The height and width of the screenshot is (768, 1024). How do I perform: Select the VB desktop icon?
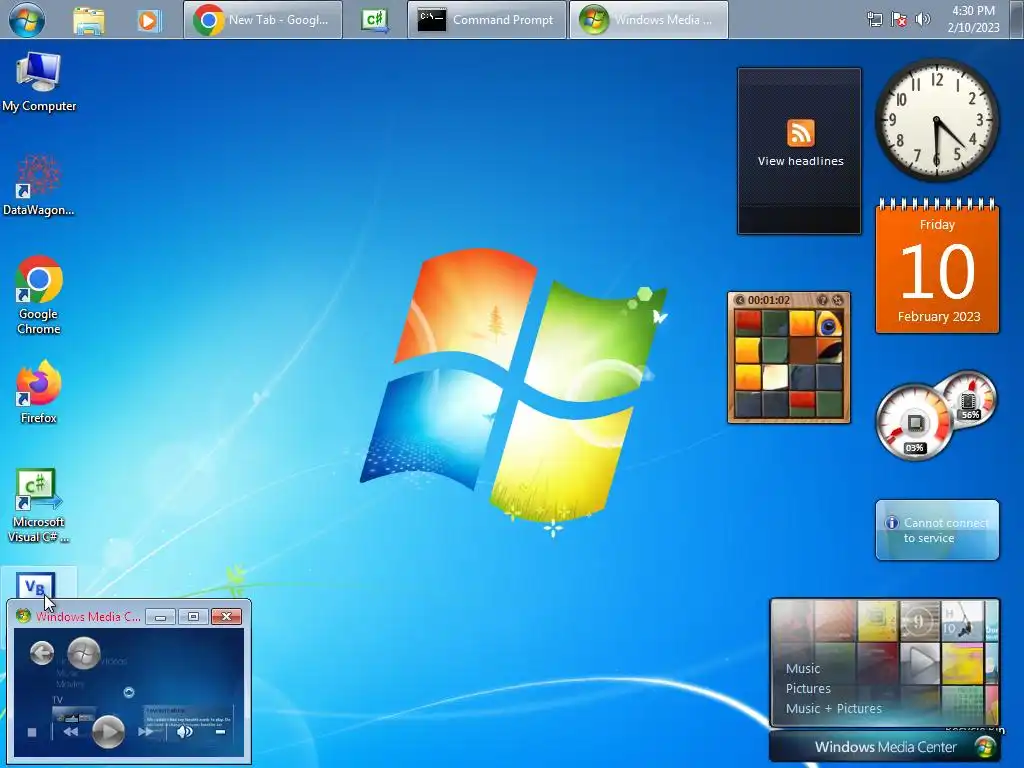click(36, 584)
